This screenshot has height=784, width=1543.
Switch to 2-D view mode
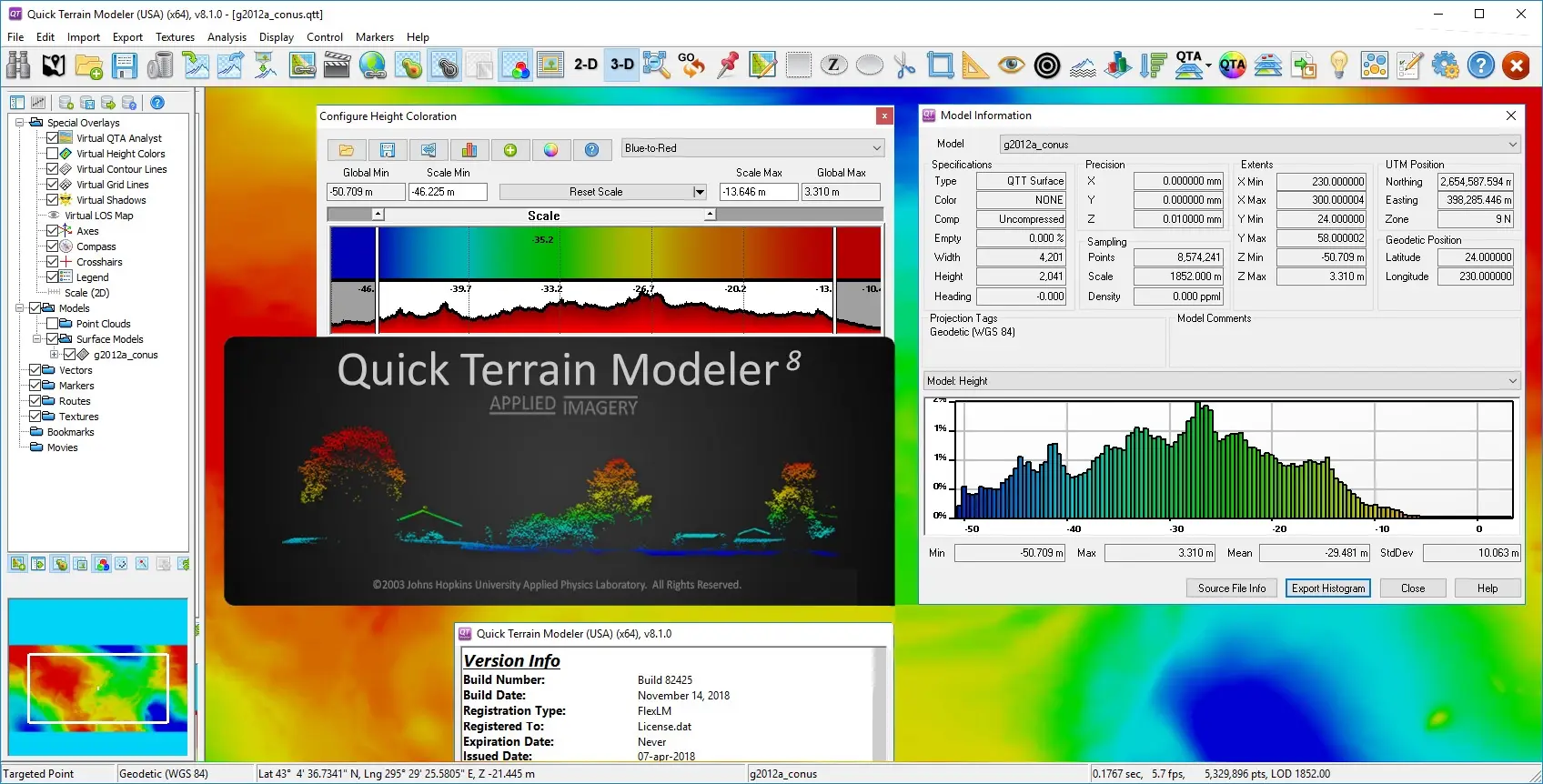click(586, 65)
